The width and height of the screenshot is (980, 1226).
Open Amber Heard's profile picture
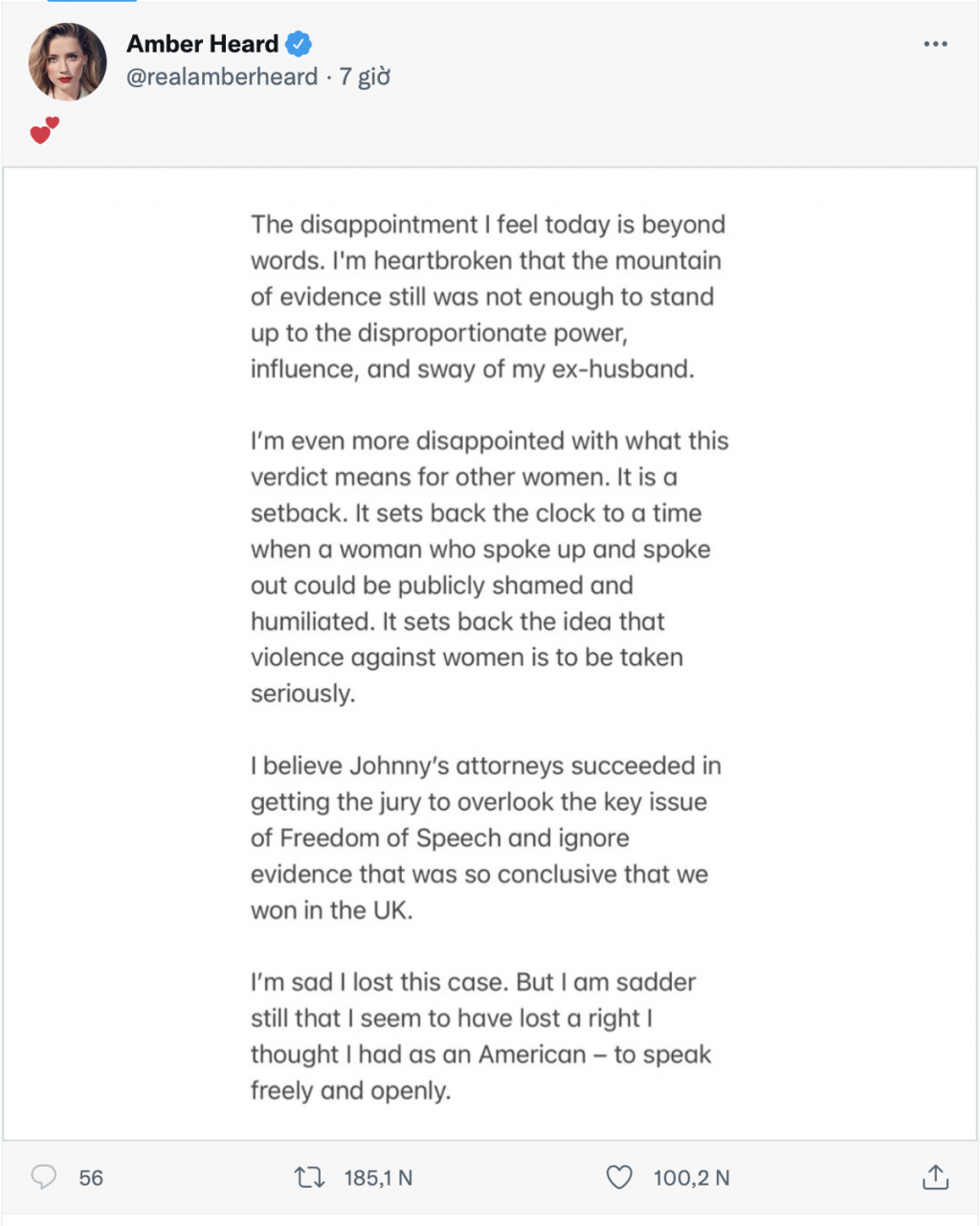tap(67, 62)
